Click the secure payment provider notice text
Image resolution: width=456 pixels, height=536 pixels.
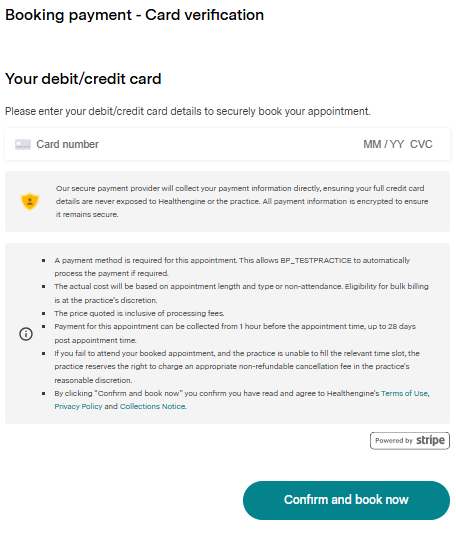pos(242,201)
